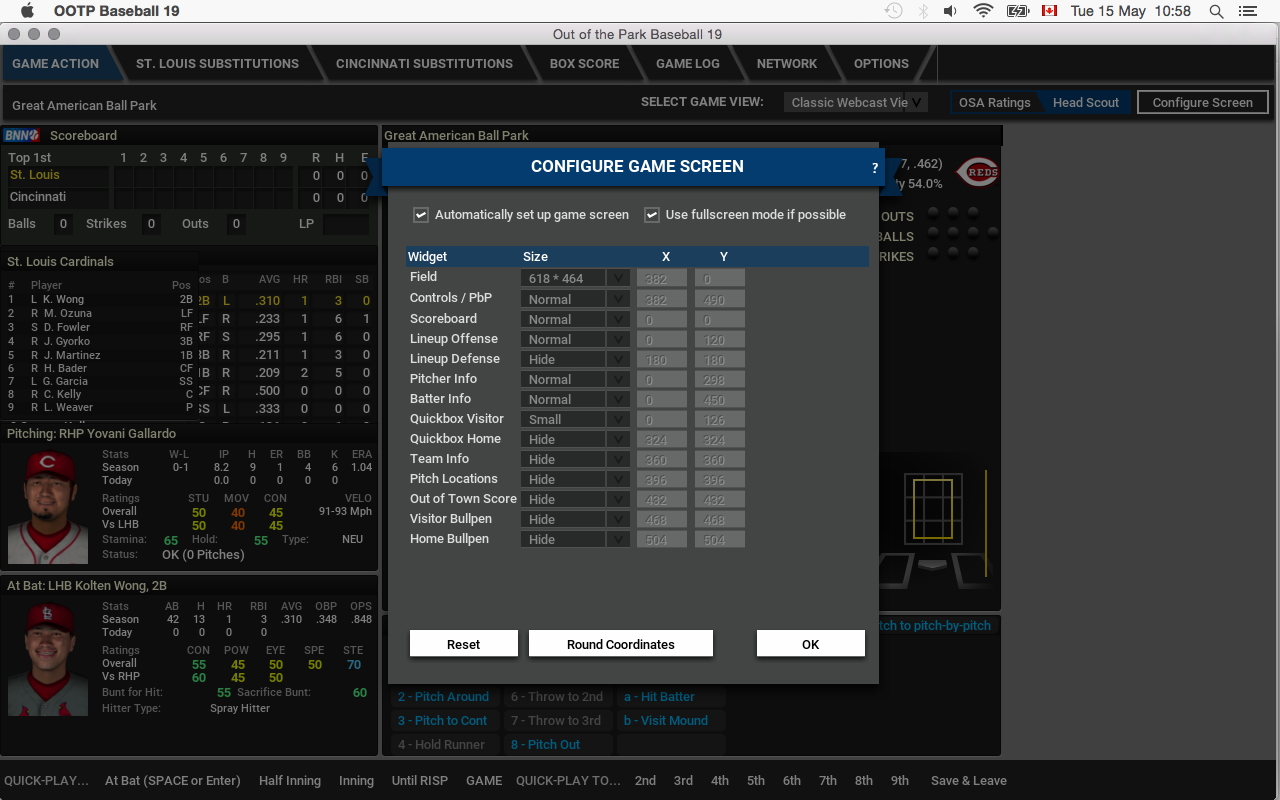Viewport: 1280px width, 800px height.
Task: Open the Quickbox Visitor size dropdown
Action: pos(575,419)
